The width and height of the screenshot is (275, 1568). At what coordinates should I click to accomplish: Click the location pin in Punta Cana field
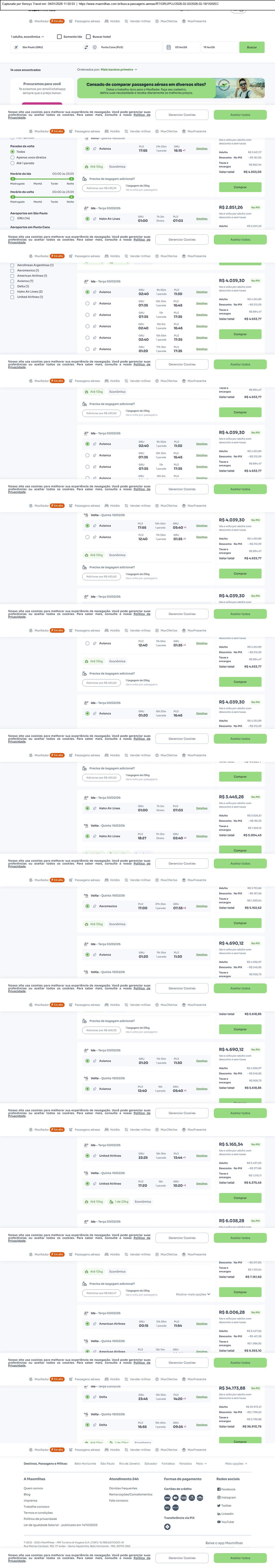click(95, 47)
